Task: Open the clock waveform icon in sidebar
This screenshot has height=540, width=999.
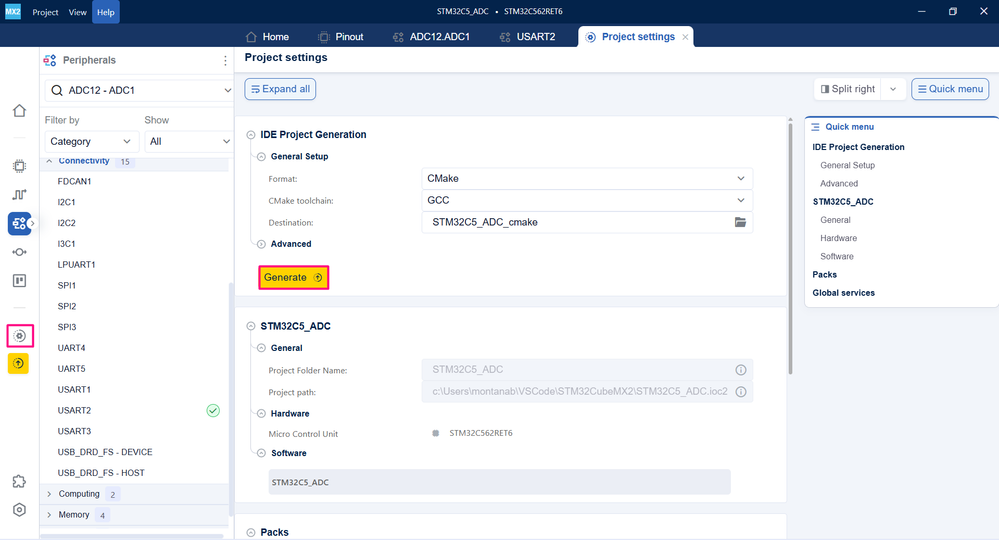Action: (x=19, y=195)
